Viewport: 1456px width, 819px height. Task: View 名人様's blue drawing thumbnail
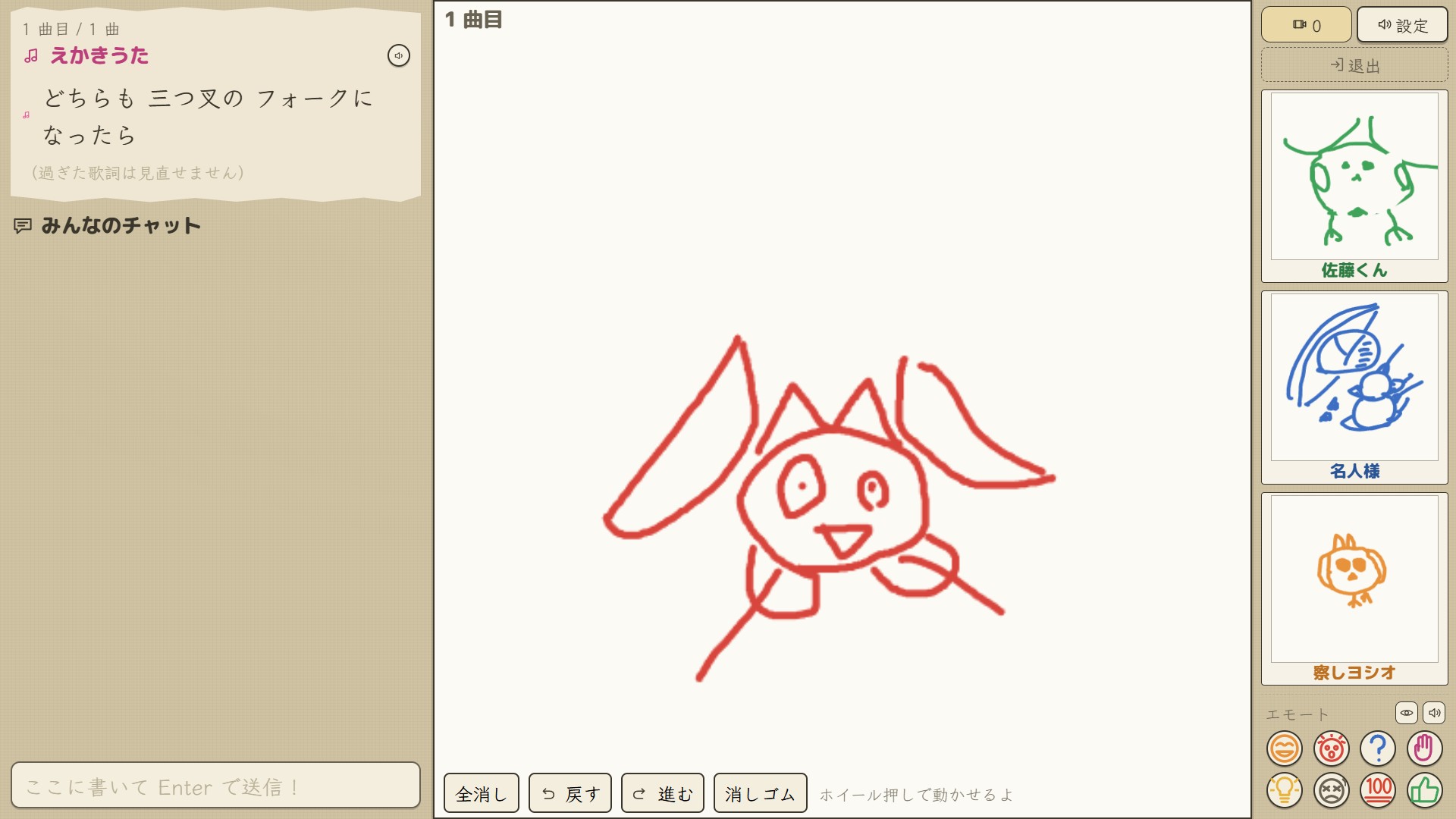tap(1354, 377)
